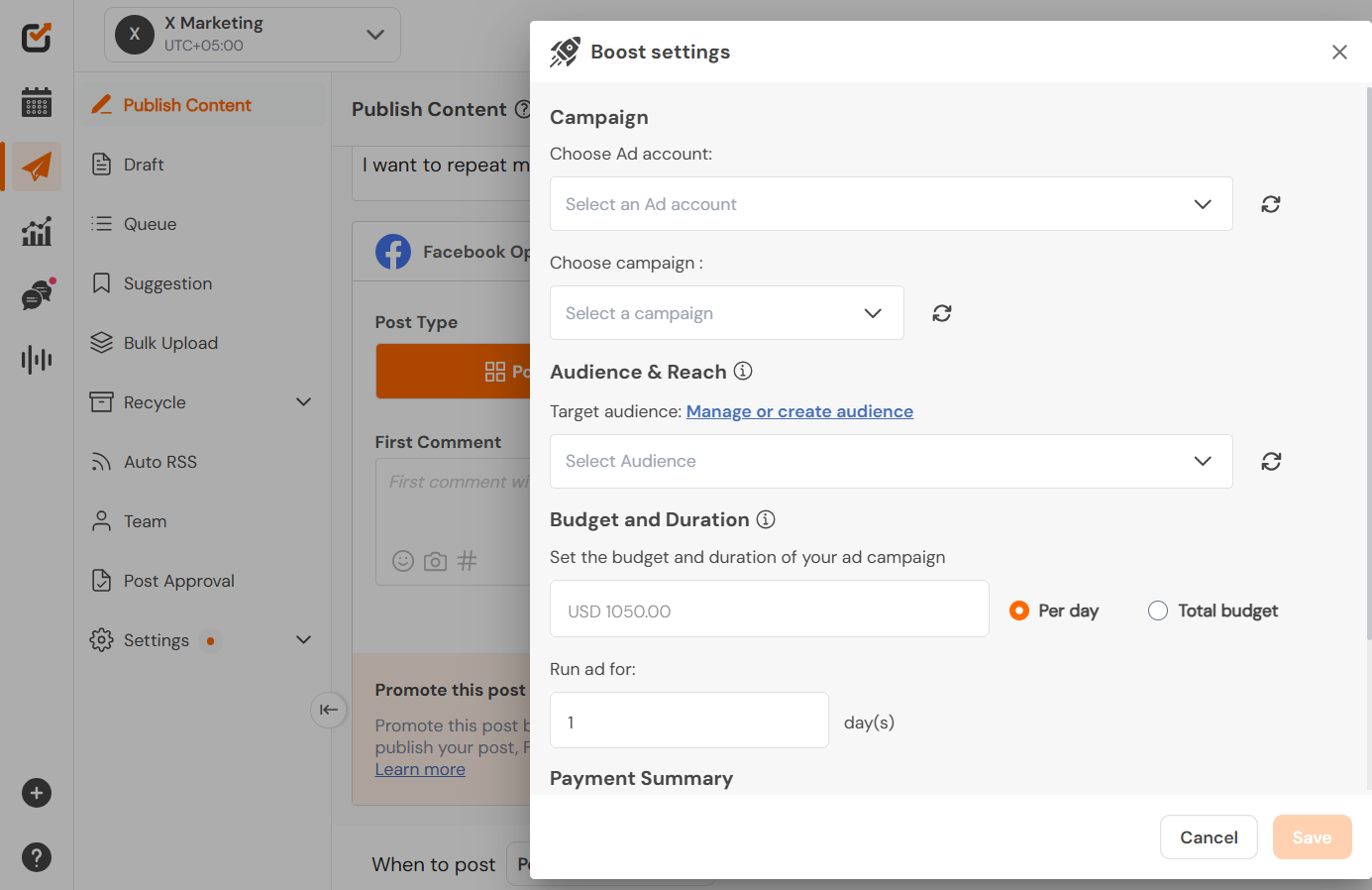Click the Save button

pyautogui.click(x=1312, y=837)
